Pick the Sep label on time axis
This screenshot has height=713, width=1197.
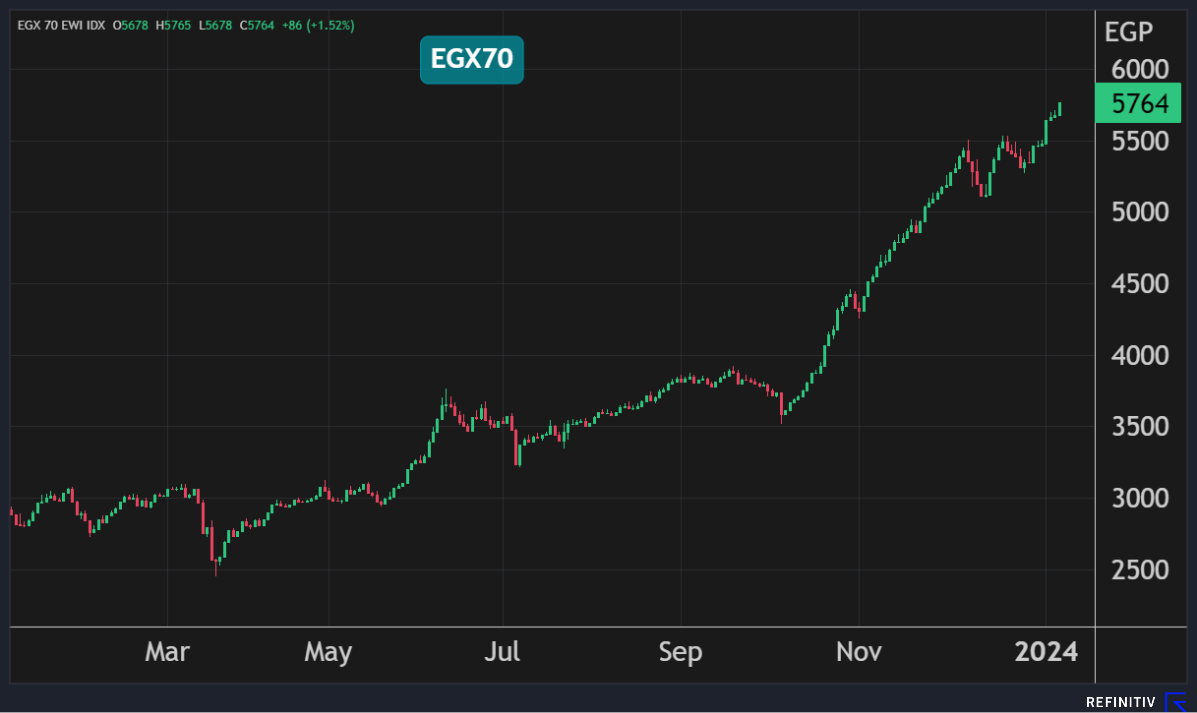click(680, 653)
